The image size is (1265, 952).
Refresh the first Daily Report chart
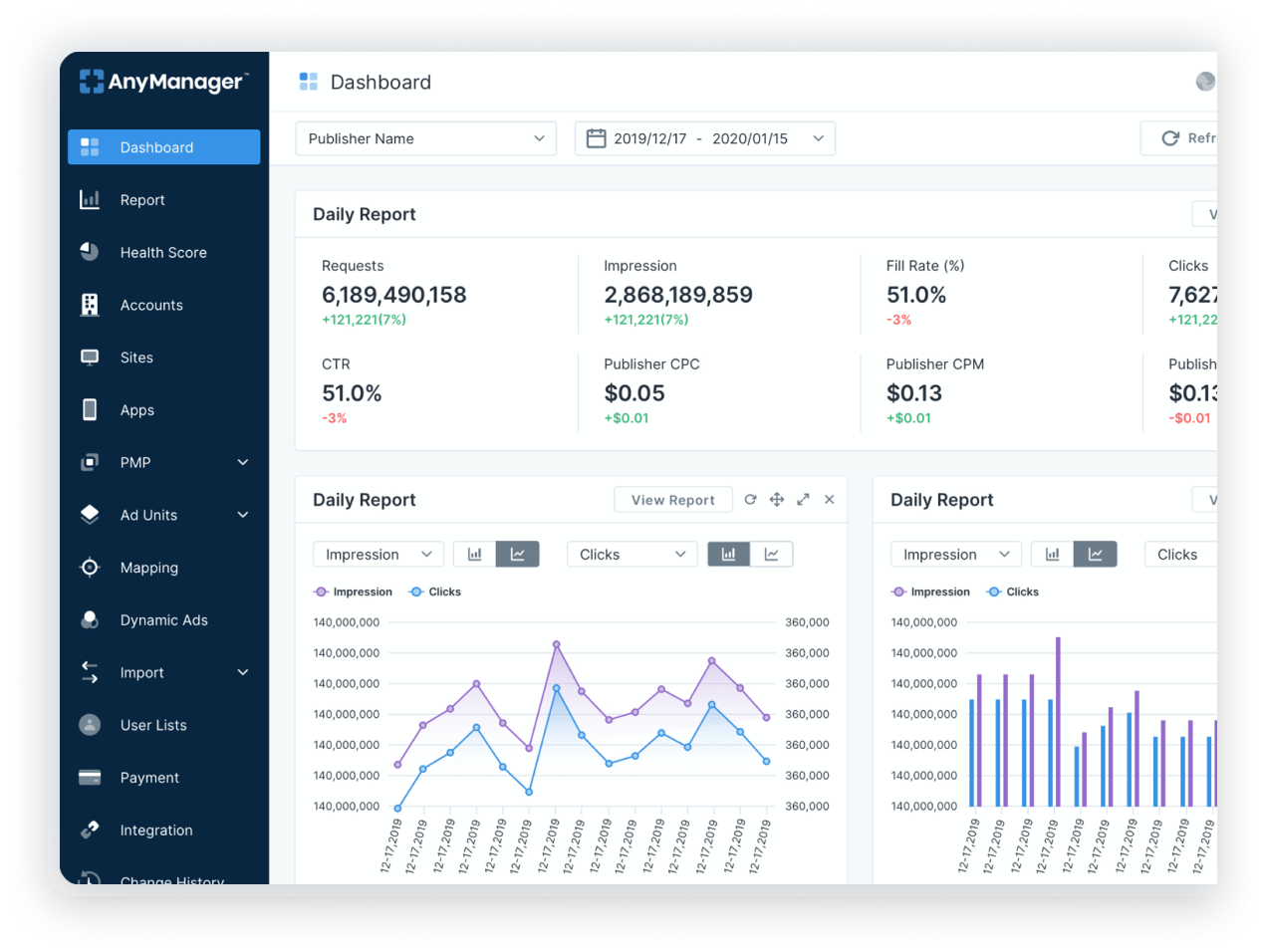tap(750, 499)
